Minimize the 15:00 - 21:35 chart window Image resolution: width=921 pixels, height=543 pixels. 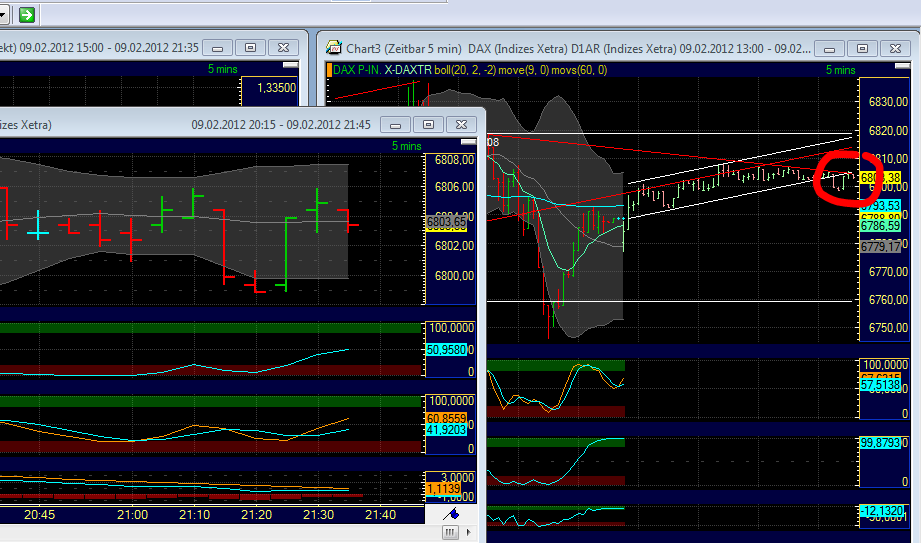220,47
